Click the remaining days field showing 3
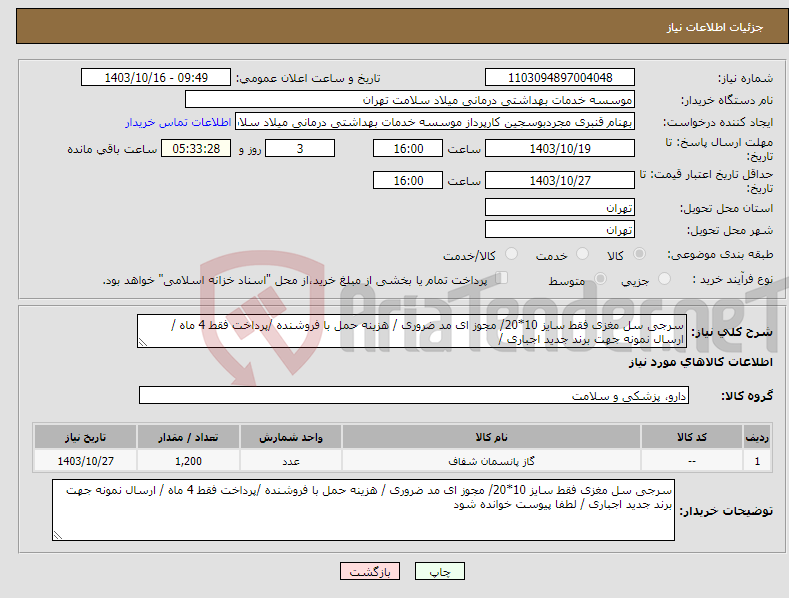This screenshot has height=598, width=789. click(300, 148)
